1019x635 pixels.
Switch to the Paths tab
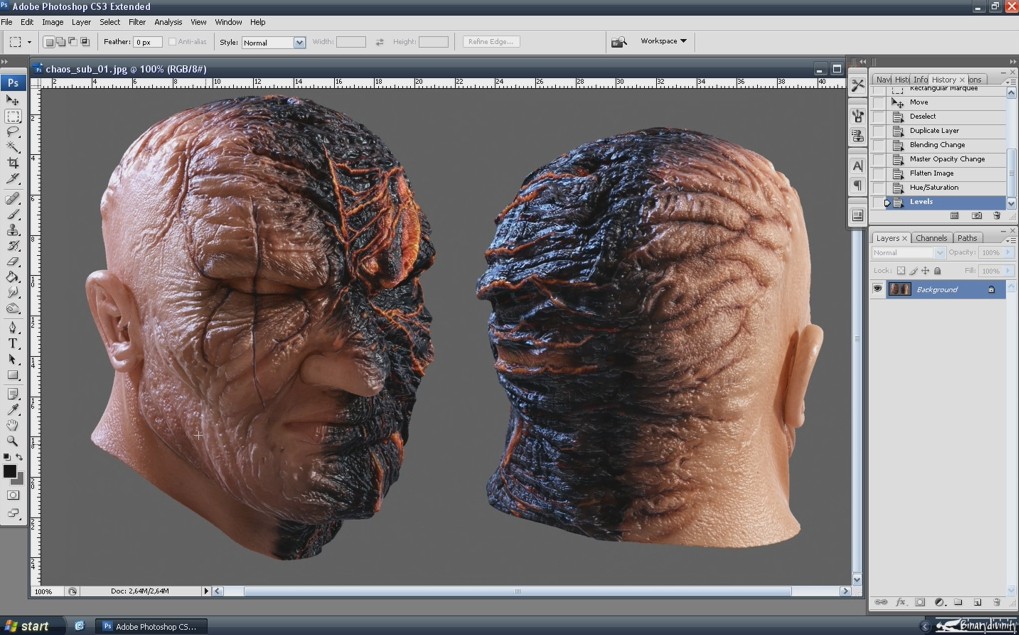tap(967, 238)
